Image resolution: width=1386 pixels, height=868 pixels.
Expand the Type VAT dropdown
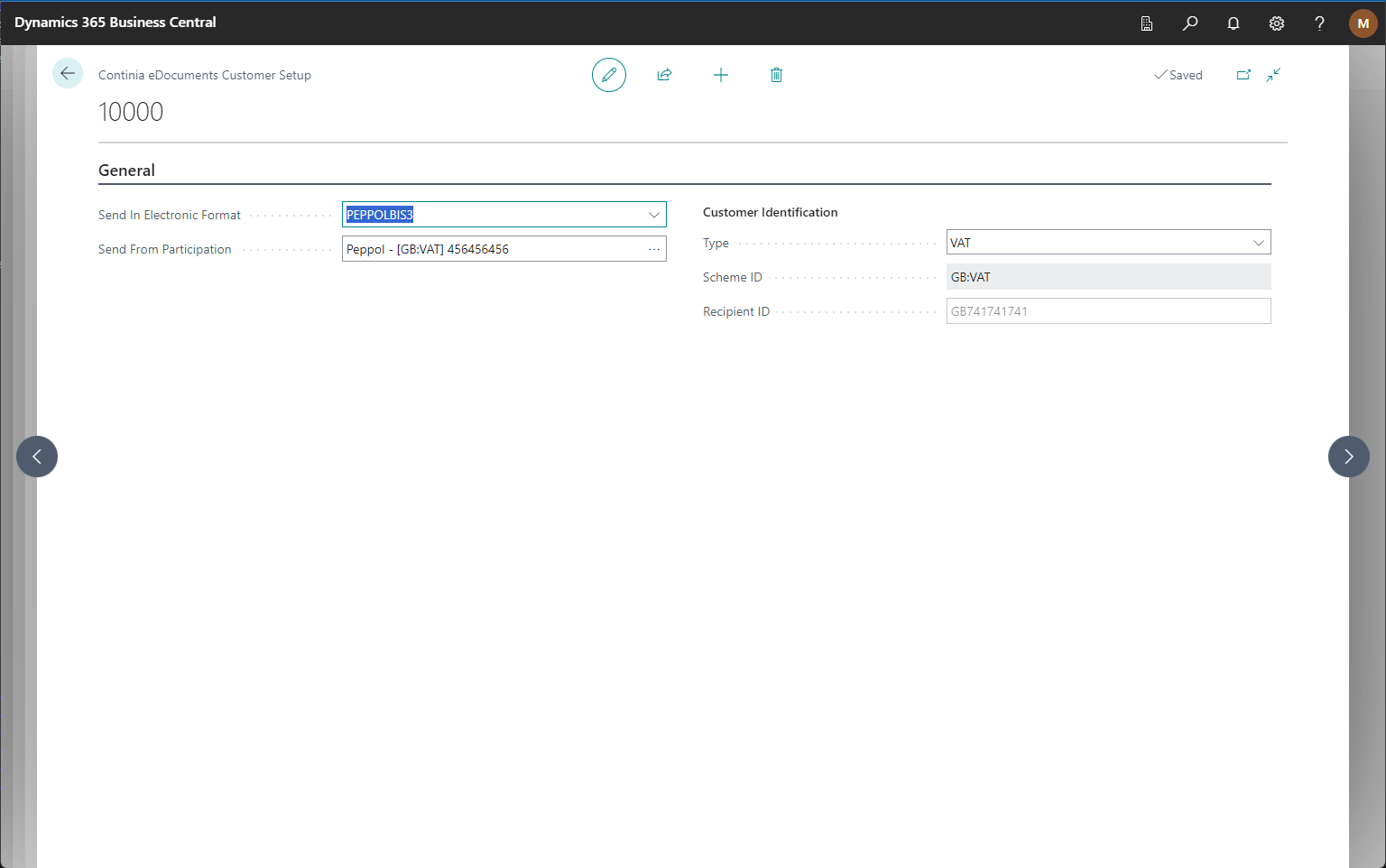point(1258,243)
